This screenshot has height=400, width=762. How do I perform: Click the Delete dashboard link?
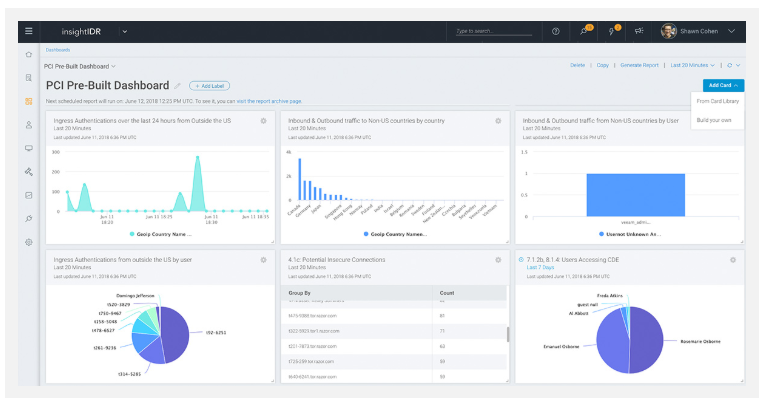(577, 65)
